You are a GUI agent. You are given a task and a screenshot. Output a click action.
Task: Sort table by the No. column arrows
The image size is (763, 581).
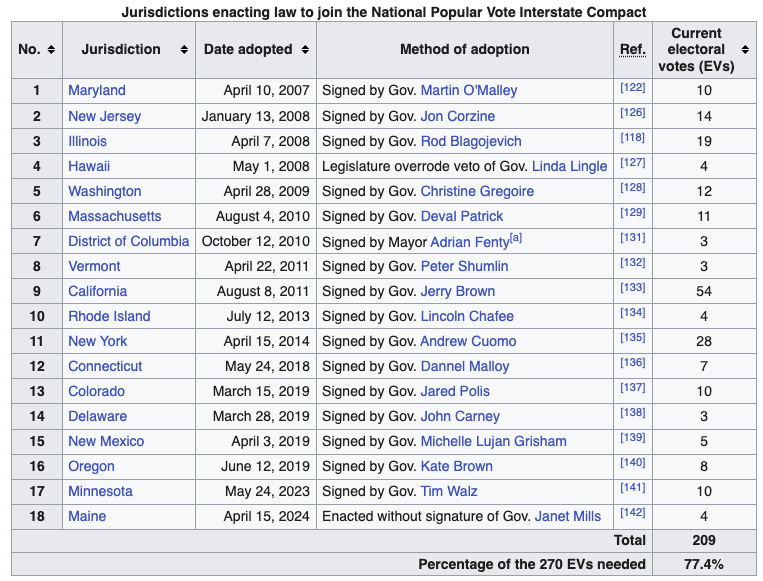pos(51,50)
